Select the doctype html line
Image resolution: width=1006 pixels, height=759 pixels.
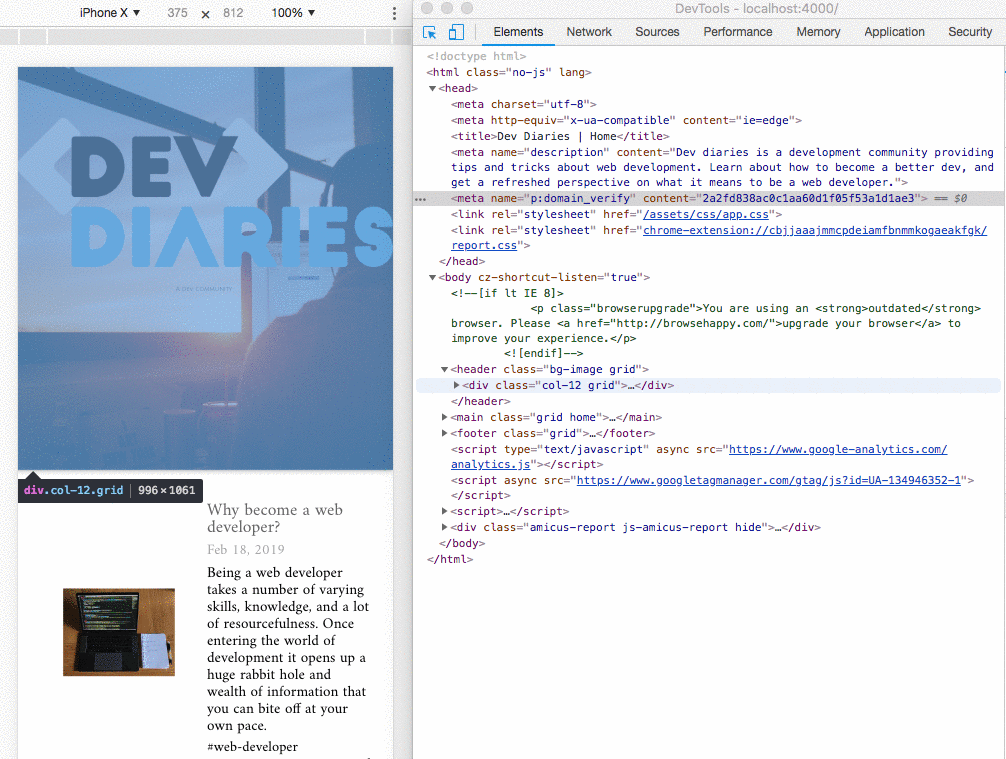coord(476,56)
